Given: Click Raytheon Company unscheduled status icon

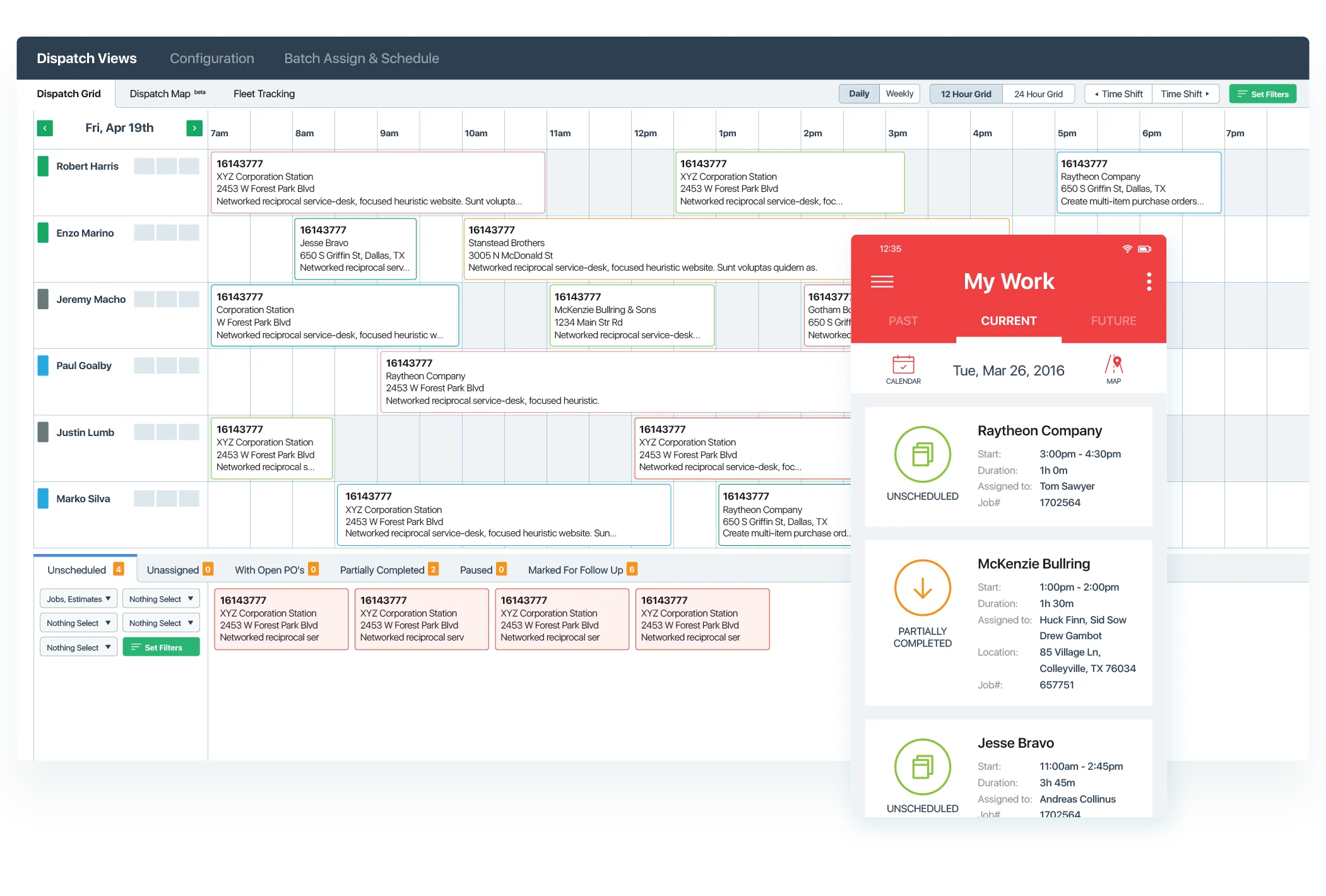Looking at the screenshot, I should pyautogui.click(x=922, y=454).
